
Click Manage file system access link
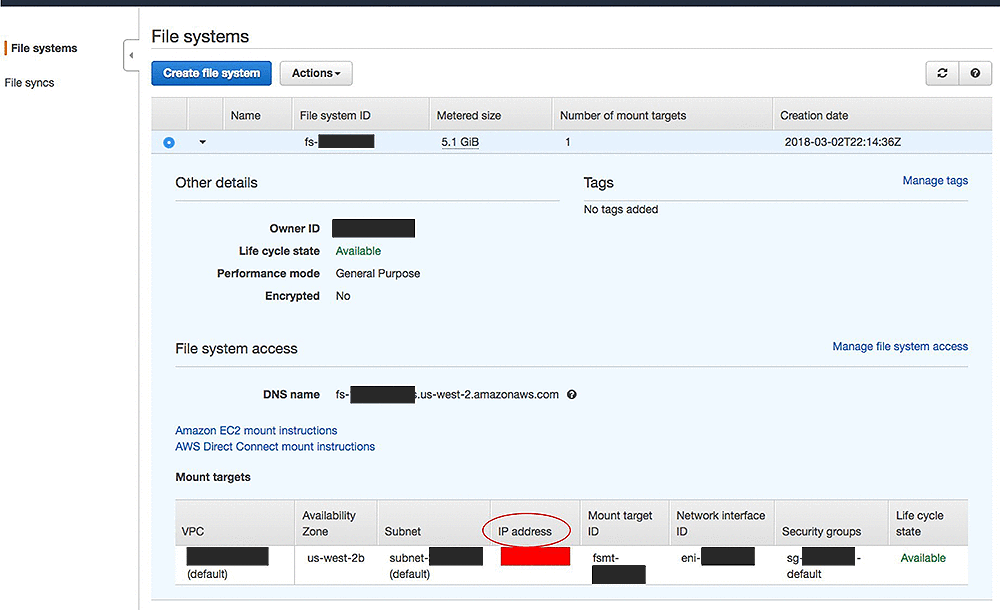pyautogui.click(x=900, y=346)
